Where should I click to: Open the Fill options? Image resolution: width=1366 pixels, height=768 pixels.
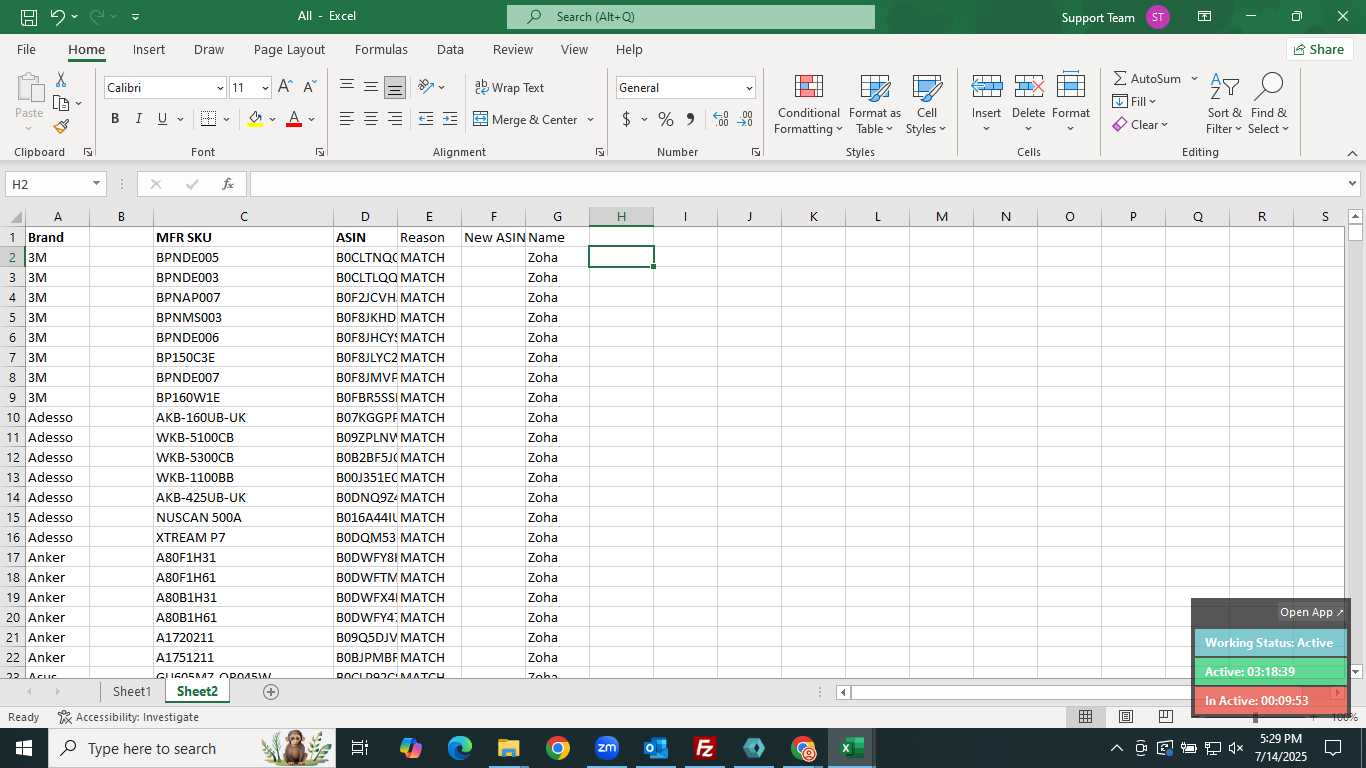tap(1134, 101)
